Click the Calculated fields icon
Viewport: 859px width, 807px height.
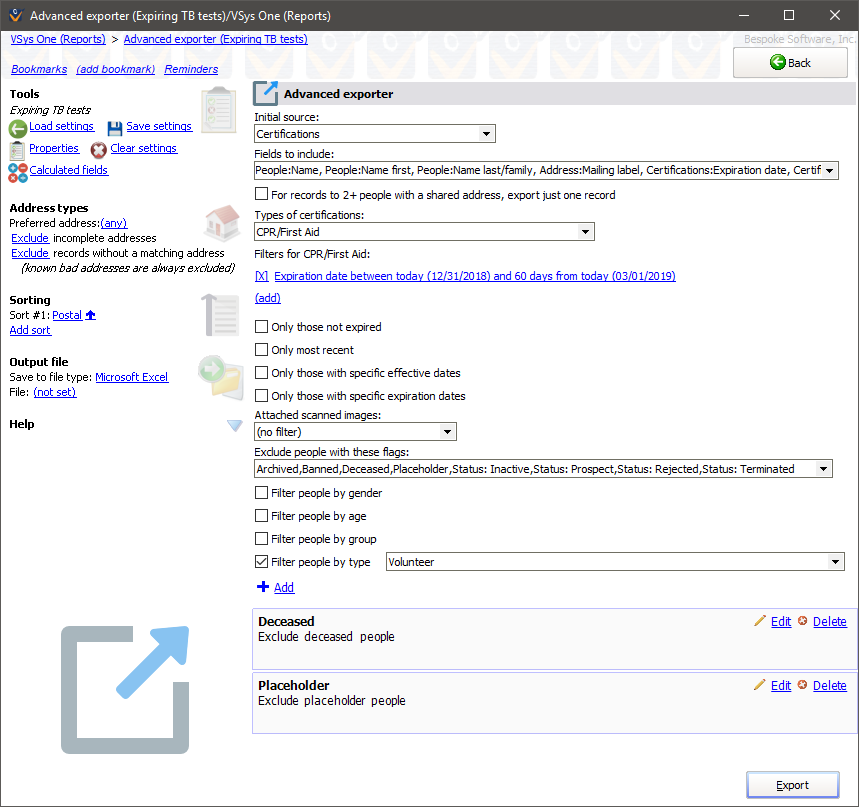pos(16,170)
